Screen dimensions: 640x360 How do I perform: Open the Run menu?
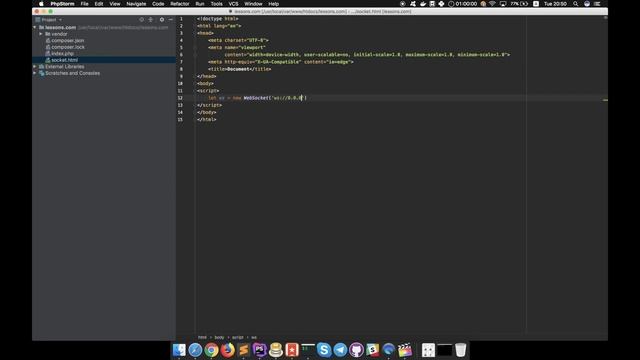[x=200, y=4]
